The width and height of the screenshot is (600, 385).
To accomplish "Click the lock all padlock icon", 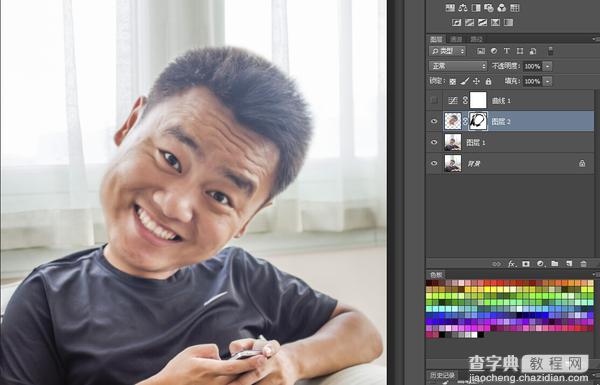I will pos(488,81).
